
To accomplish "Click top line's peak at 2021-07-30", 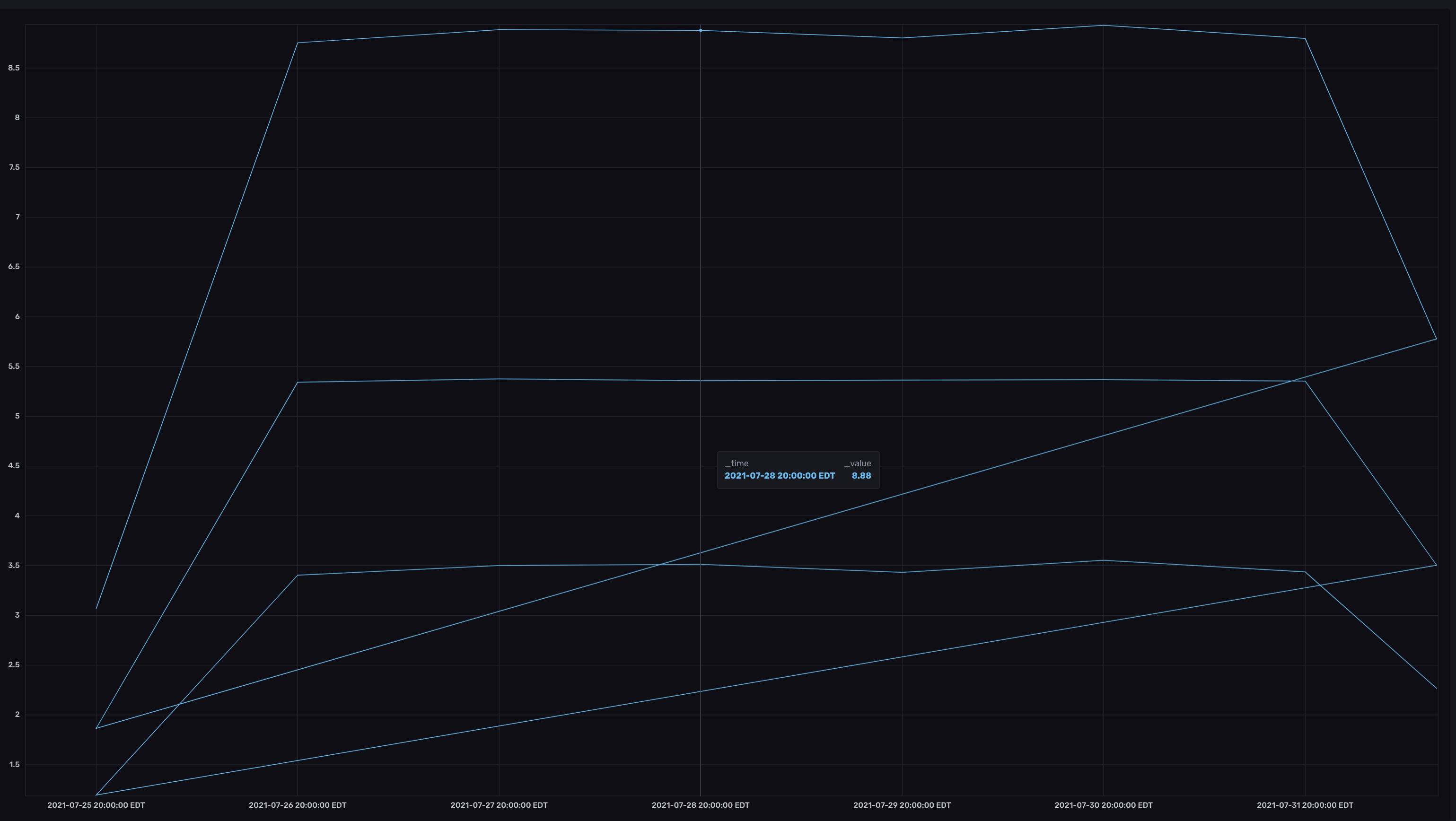I will pyautogui.click(x=1103, y=26).
